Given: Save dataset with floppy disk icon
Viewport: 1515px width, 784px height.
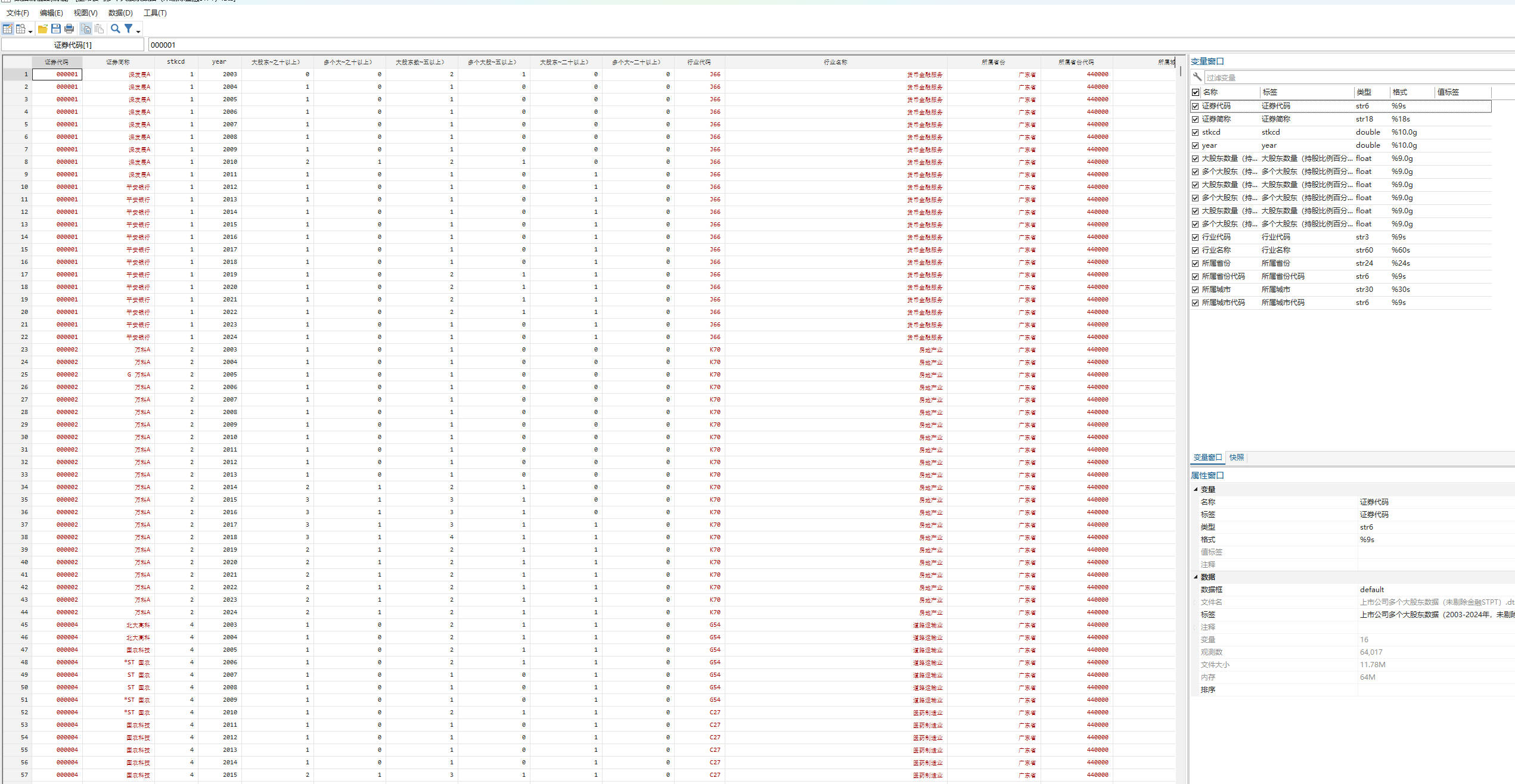Looking at the screenshot, I should pyautogui.click(x=56, y=29).
